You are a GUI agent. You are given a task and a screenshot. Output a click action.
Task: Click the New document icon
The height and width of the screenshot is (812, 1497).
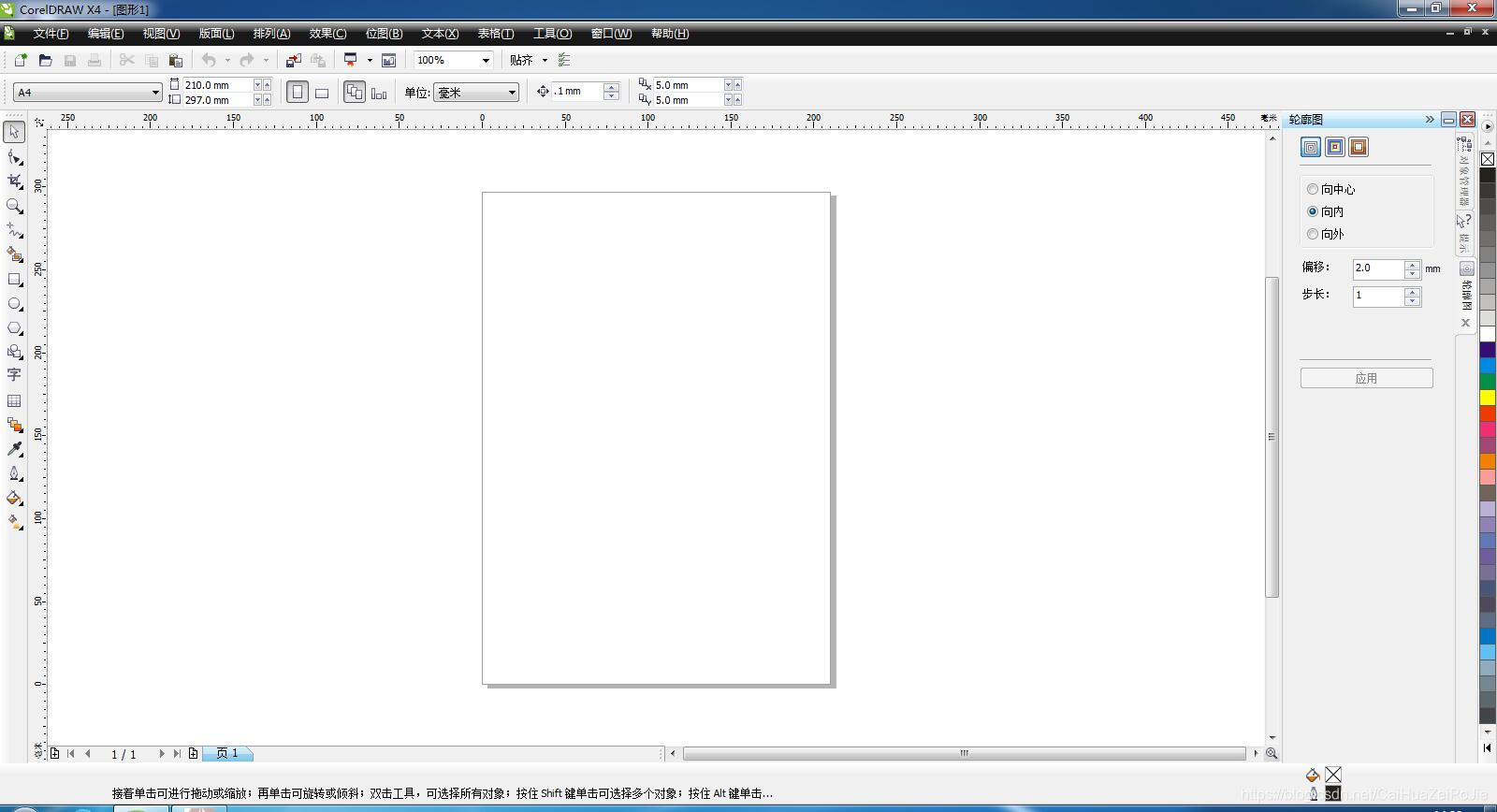tap(21, 60)
